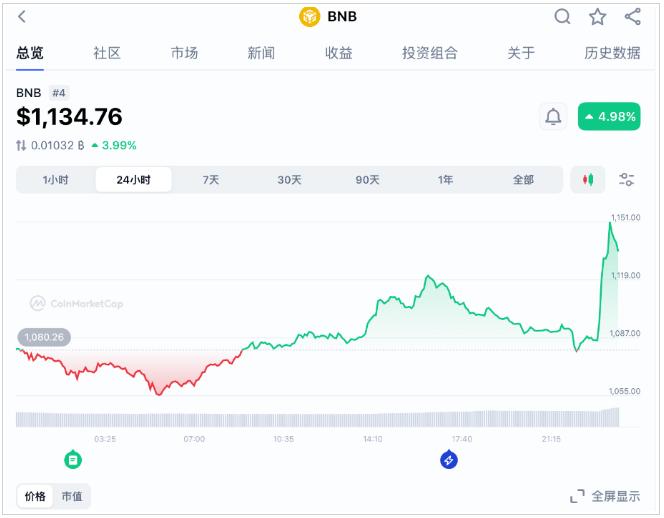The width and height of the screenshot is (664, 518).
Task: Click the 全屏显示 fullscreen button
Action: [605, 496]
